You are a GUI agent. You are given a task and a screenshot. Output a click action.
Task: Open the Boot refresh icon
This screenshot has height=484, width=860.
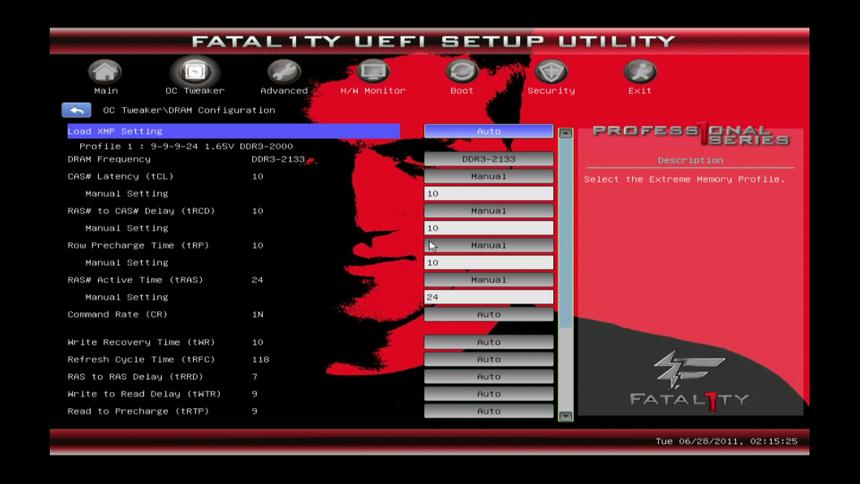(462, 71)
